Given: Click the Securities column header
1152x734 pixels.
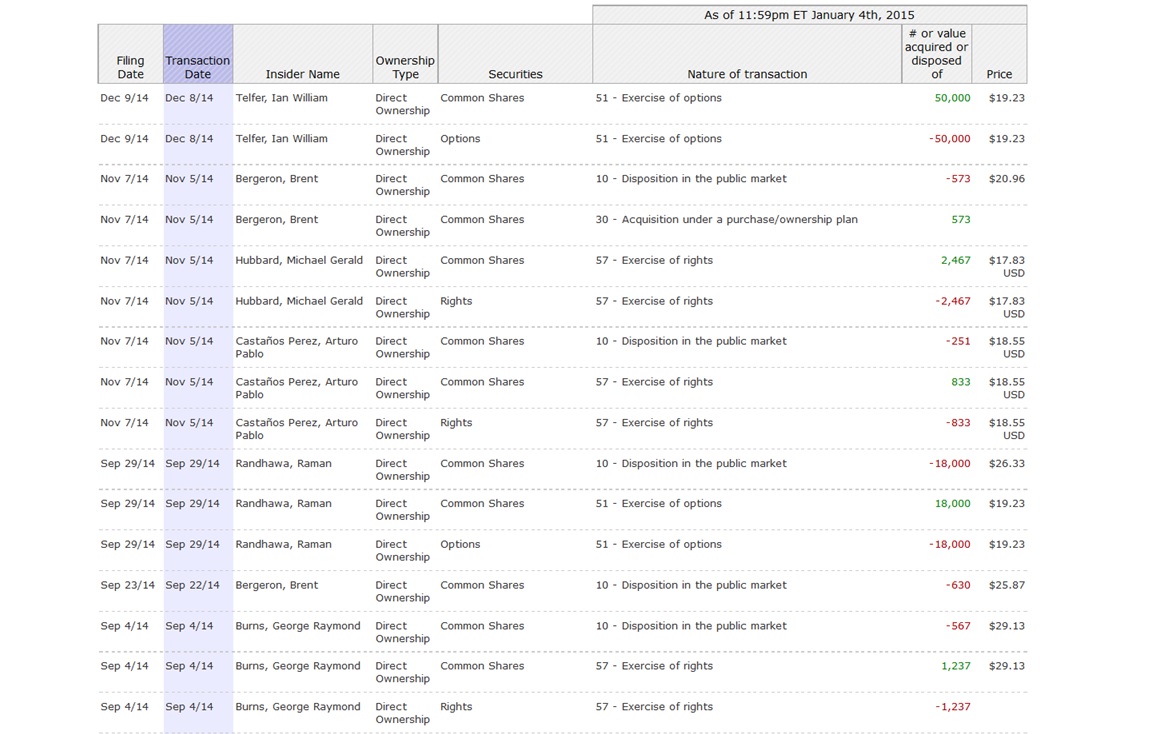Looking at the screenshot, I should click(x=515, y=74).
